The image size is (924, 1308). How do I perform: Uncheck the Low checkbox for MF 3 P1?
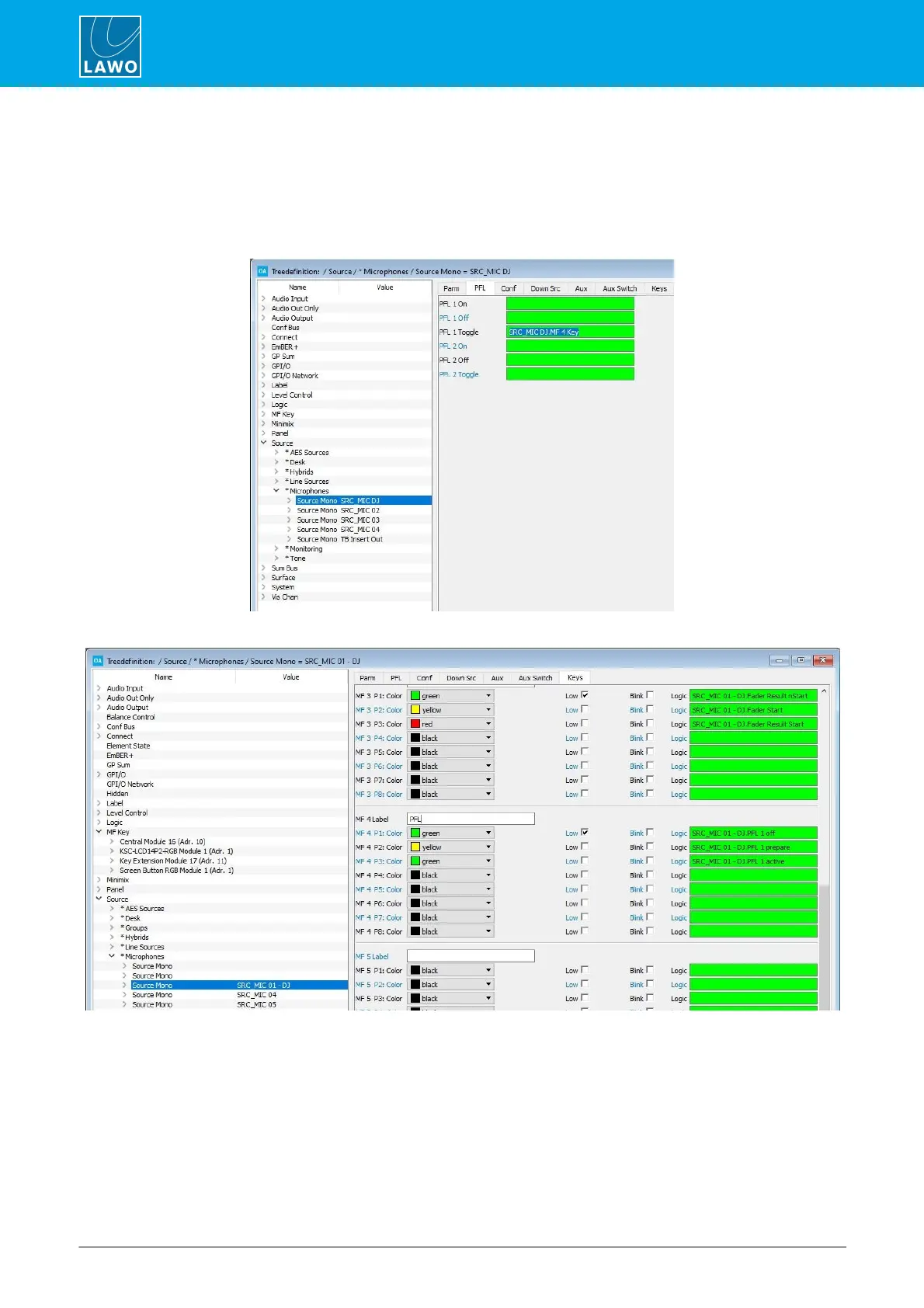585,695
